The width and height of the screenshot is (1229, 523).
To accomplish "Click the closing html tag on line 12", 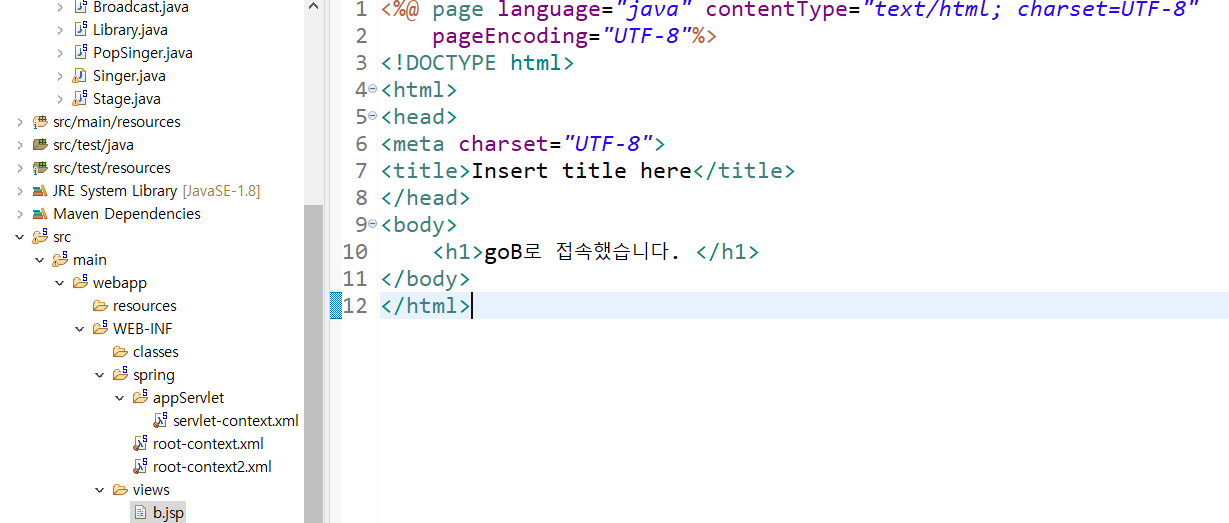I will click(426, 306).
